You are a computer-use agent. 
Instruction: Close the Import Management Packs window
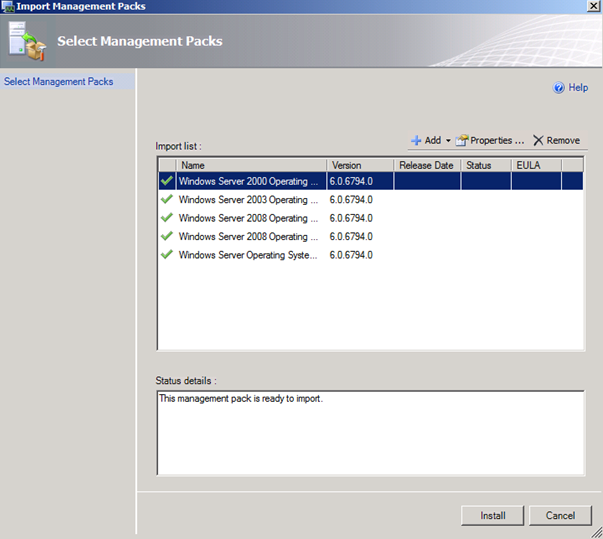pos(593,6)
